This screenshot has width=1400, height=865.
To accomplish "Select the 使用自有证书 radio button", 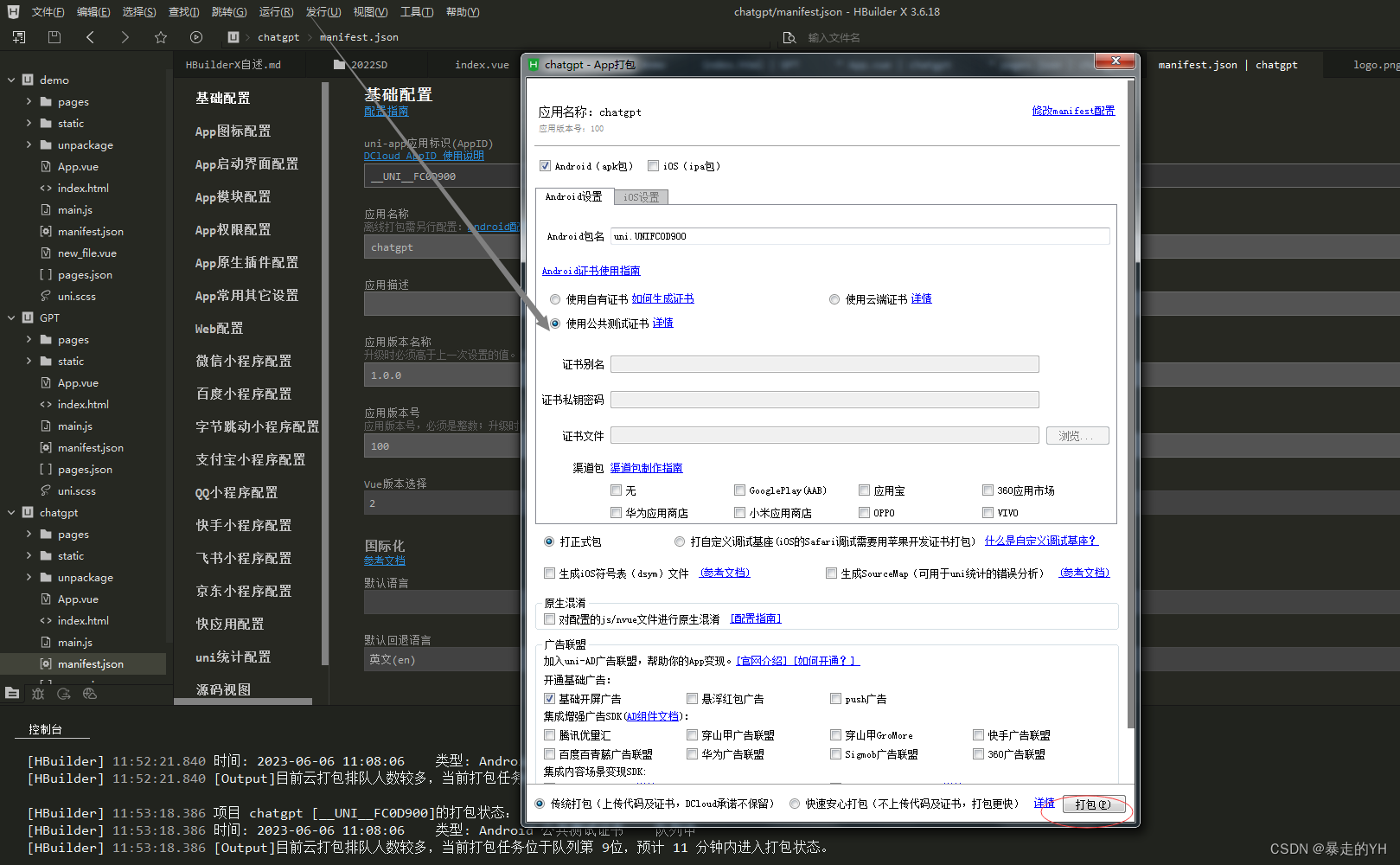I will pyautogui.click(x=554, y=298).
